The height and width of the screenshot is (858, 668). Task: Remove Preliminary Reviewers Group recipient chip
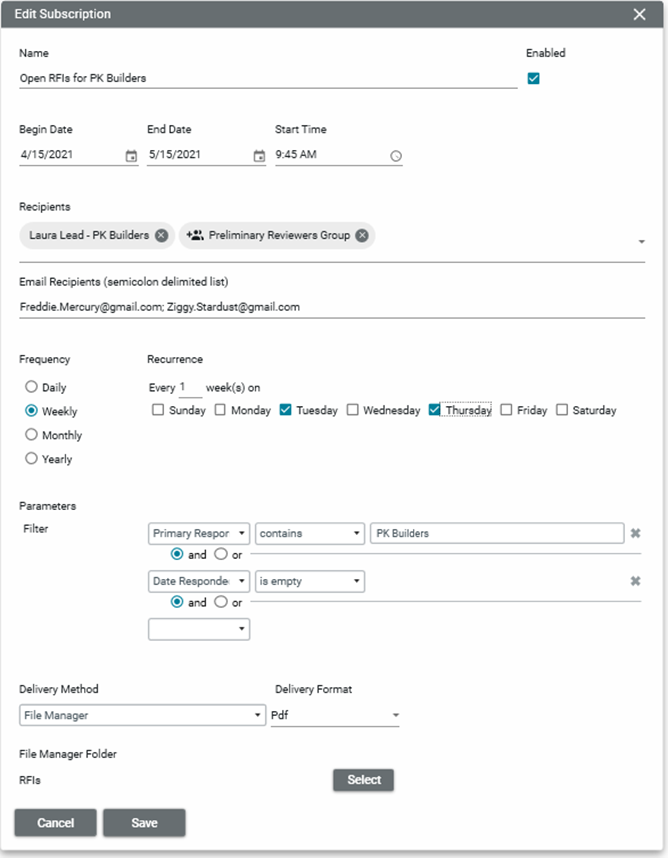pyautogui.click(x=362, y=236)
